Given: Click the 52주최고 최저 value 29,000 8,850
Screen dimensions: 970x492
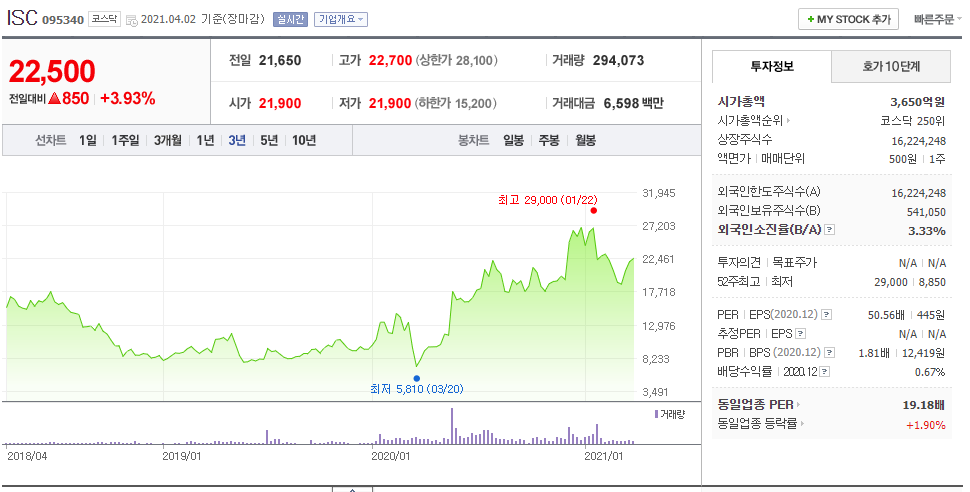Looking at the screenshot, I should point(910,282).
